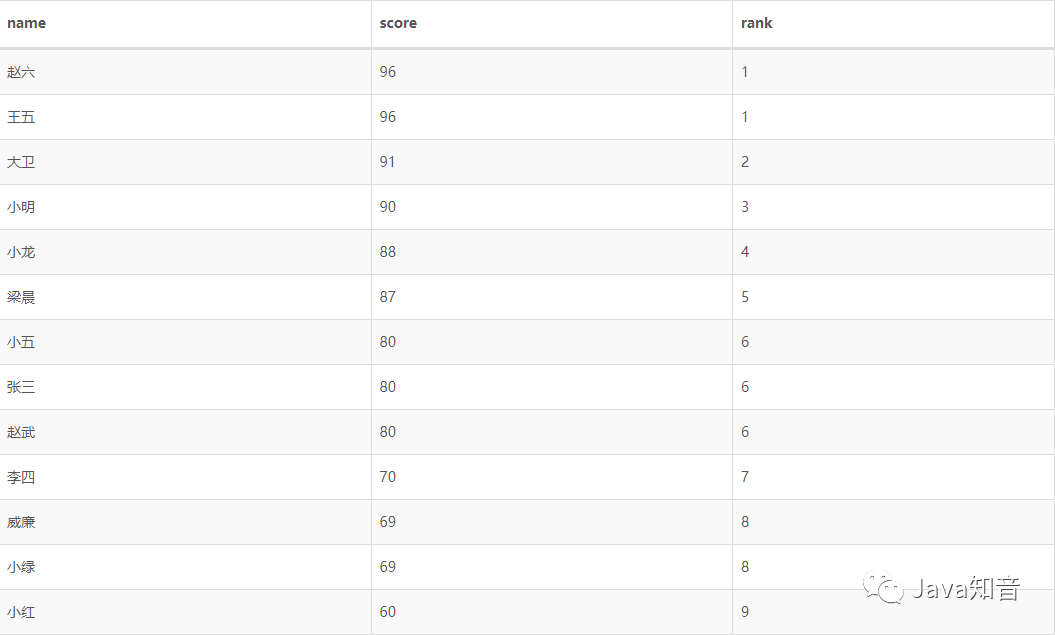Click the name cell 李四

[x=21, y=477]
